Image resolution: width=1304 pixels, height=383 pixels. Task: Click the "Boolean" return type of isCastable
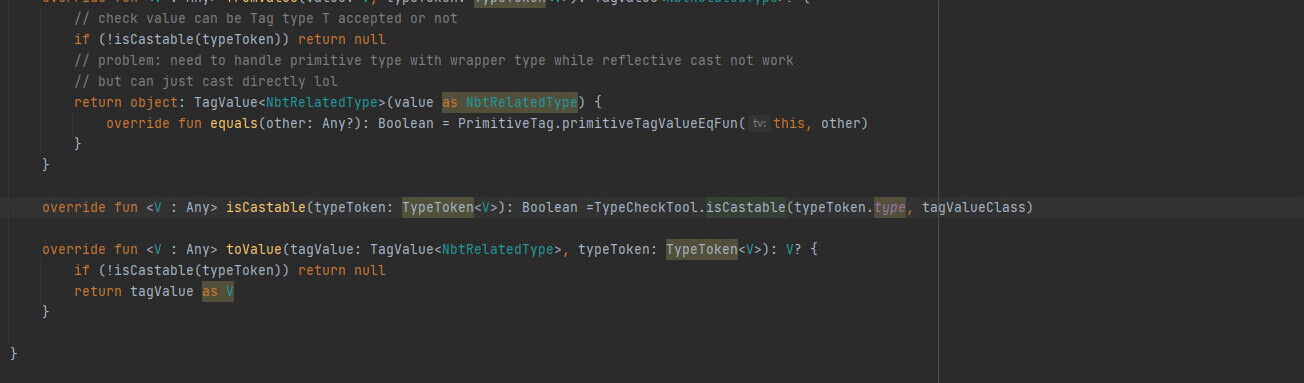coord(550,207)
